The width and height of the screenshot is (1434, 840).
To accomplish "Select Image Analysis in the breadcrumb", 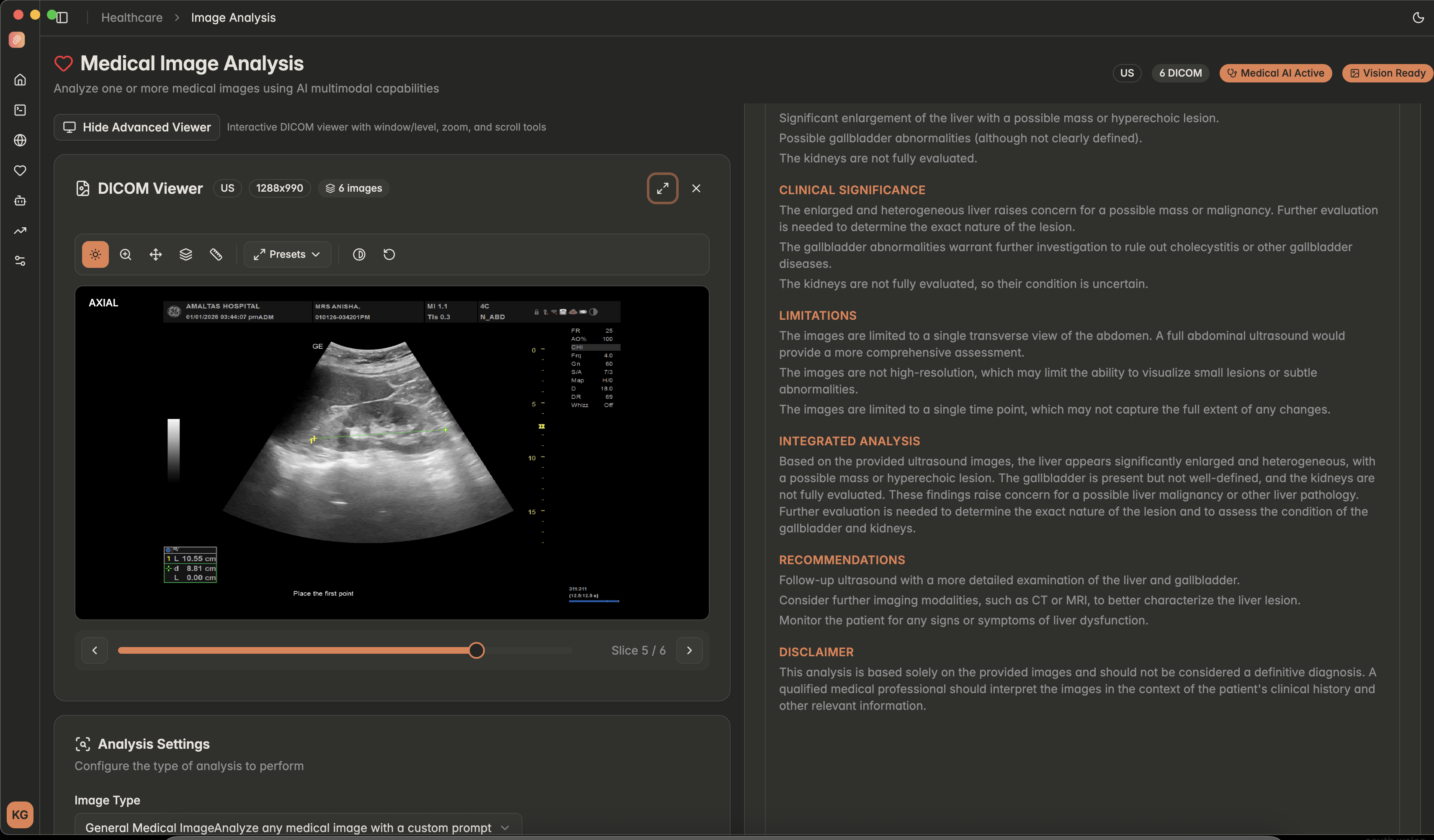I will click(x=233, y=18).
